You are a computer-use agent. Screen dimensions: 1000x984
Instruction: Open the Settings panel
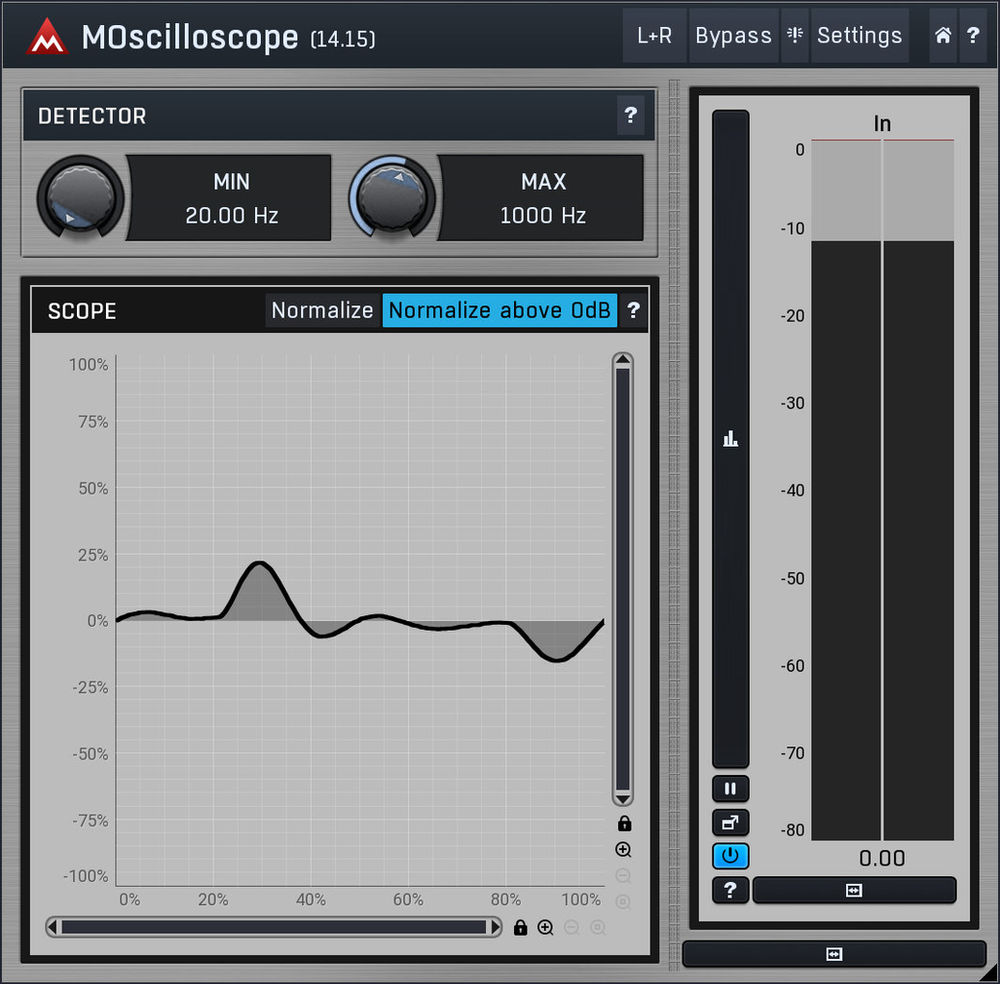coord(859,35)
